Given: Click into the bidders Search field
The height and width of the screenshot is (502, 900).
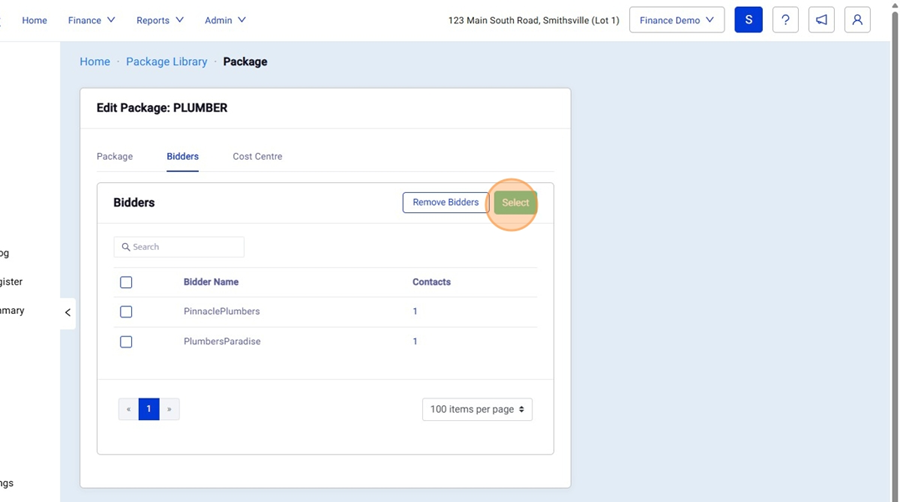Looking at the screenshot, I should coord(180,247).
